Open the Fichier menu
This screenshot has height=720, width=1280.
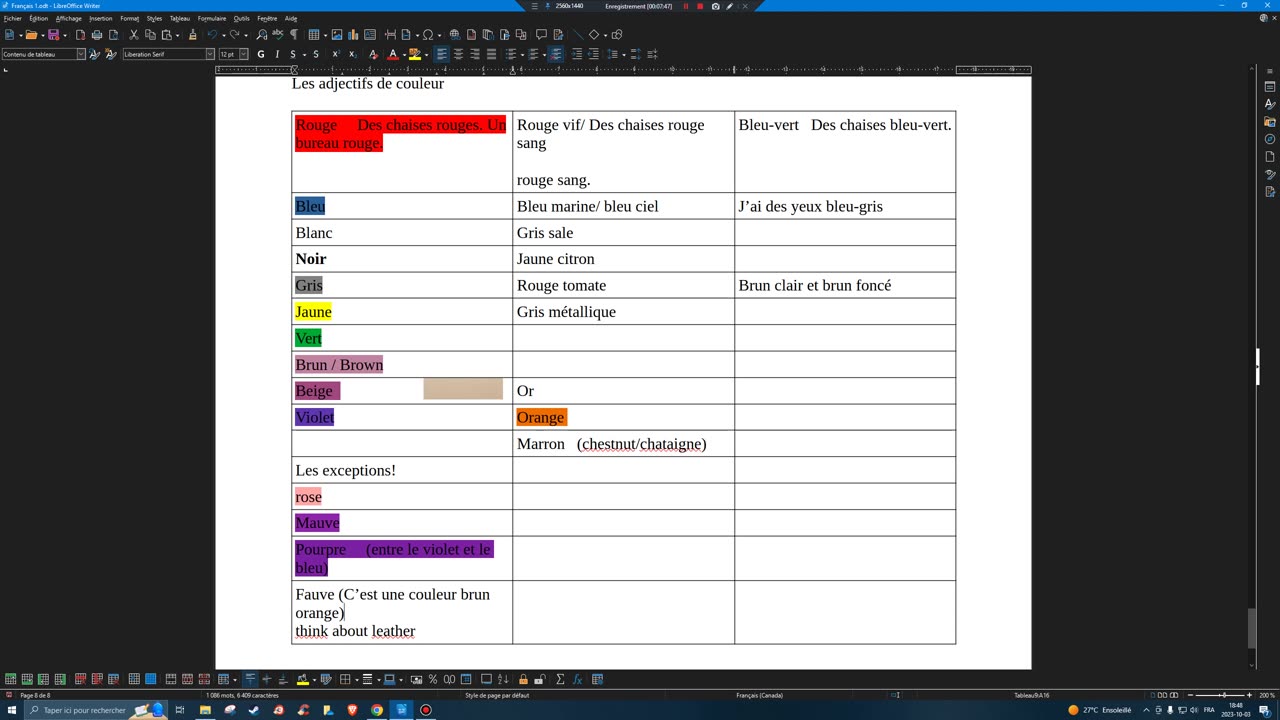12,18
